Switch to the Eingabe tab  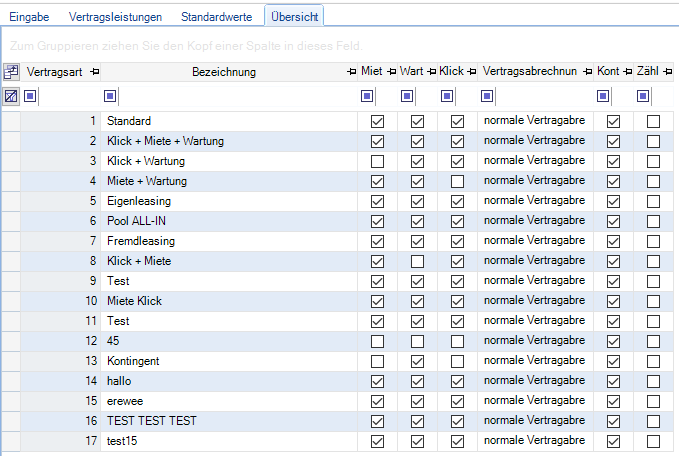(29, 17)
